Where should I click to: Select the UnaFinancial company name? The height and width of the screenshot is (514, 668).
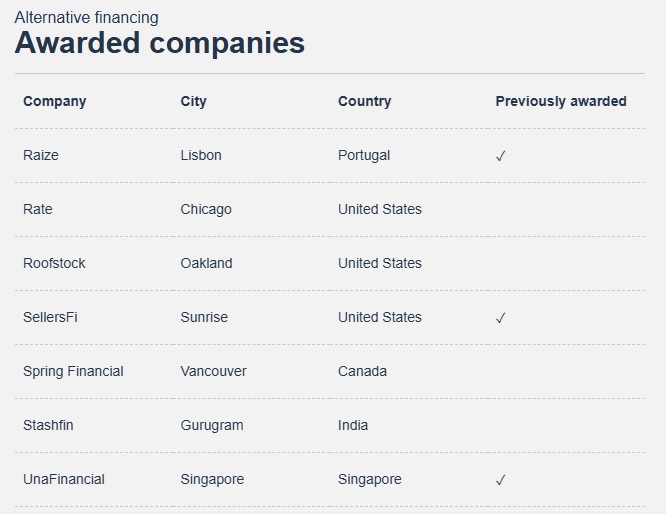64,480
